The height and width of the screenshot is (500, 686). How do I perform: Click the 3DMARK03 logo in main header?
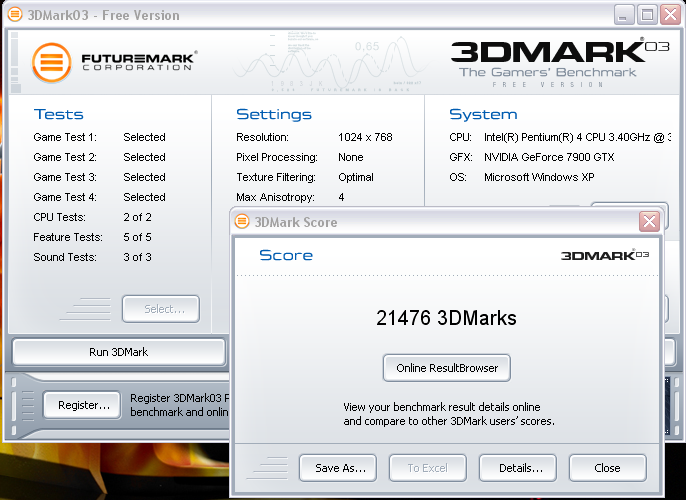coord(560,52)
